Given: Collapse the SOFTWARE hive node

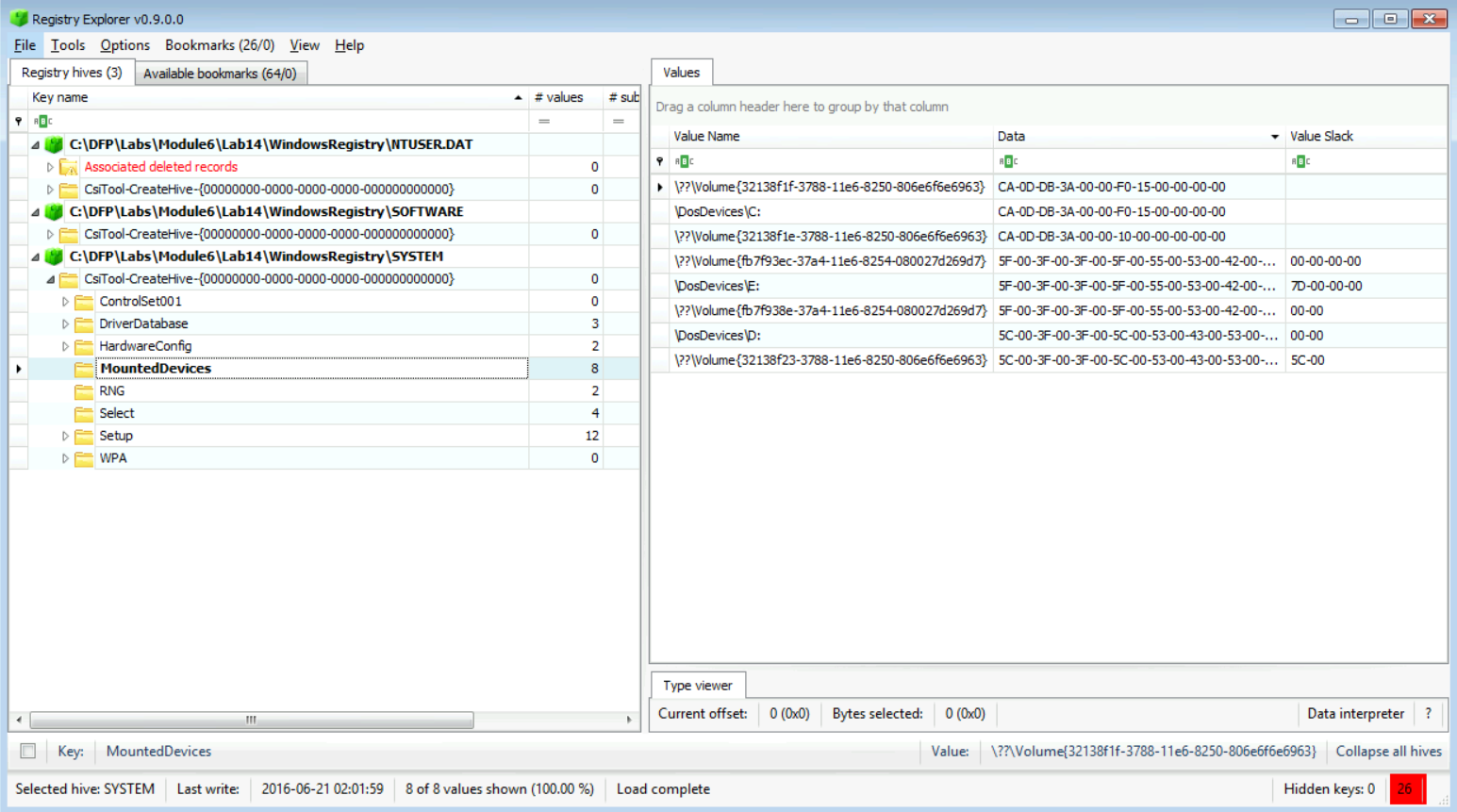Looking at the screenshot, I should pyautogui.click(x=36, y=212).
